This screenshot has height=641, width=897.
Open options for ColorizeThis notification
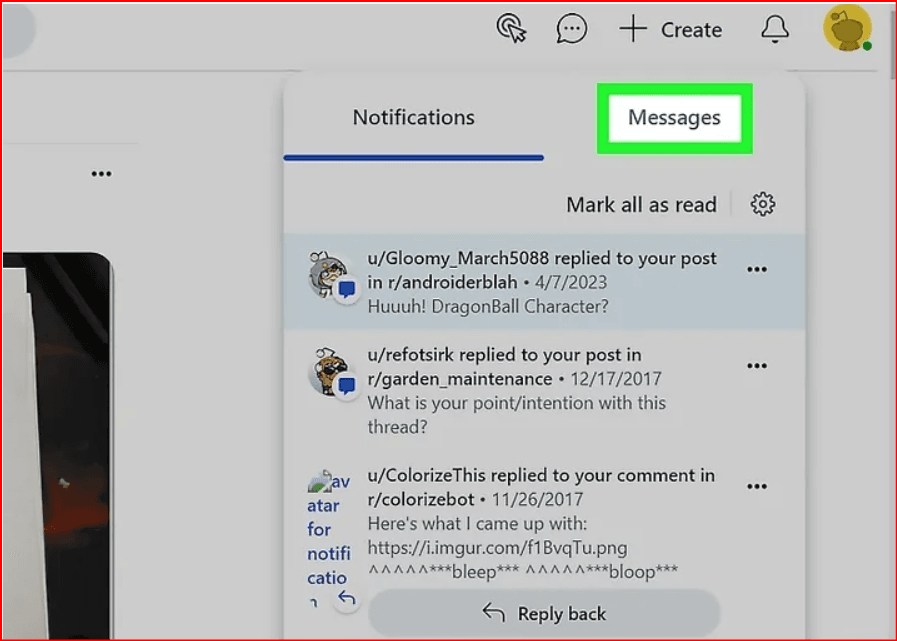coord(757,487)
